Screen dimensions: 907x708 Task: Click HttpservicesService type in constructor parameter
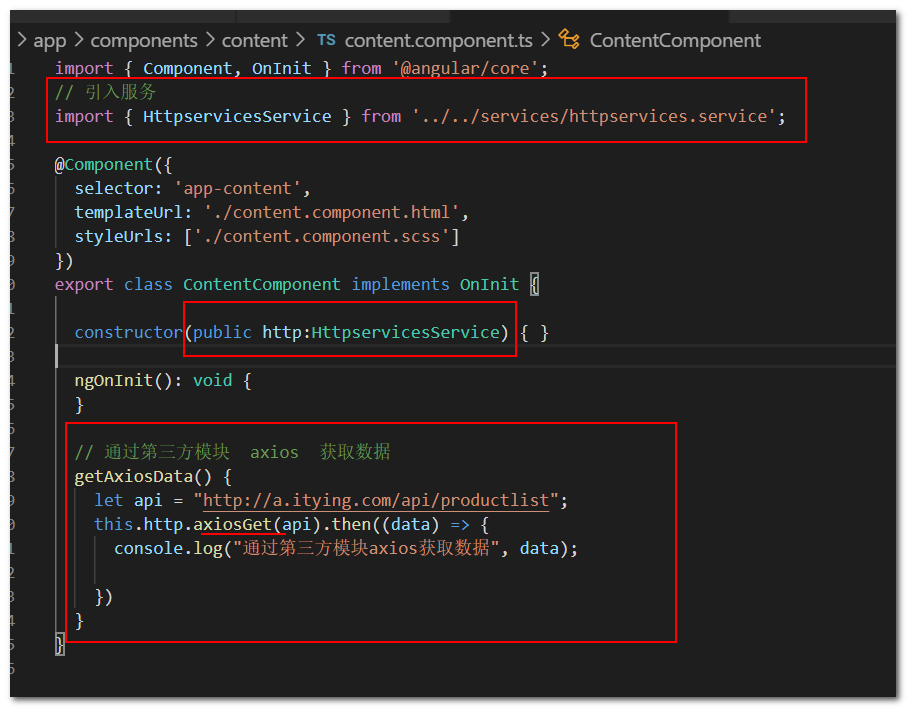click(405, 333)
